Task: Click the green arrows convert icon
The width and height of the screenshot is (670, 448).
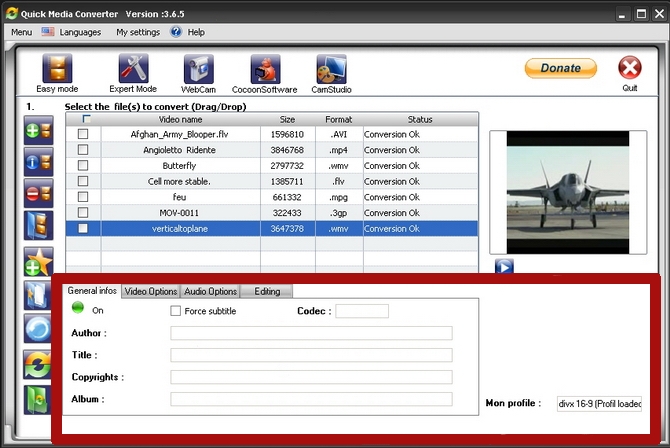Action: tap(38, 365)
